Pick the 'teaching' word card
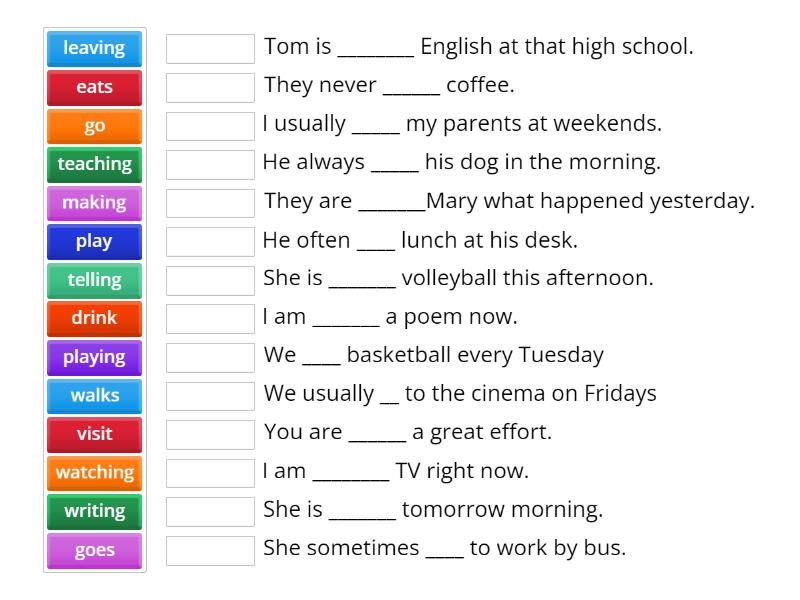Image resolution: width=800 pixels, height=600 pixels. pos(94,164)
